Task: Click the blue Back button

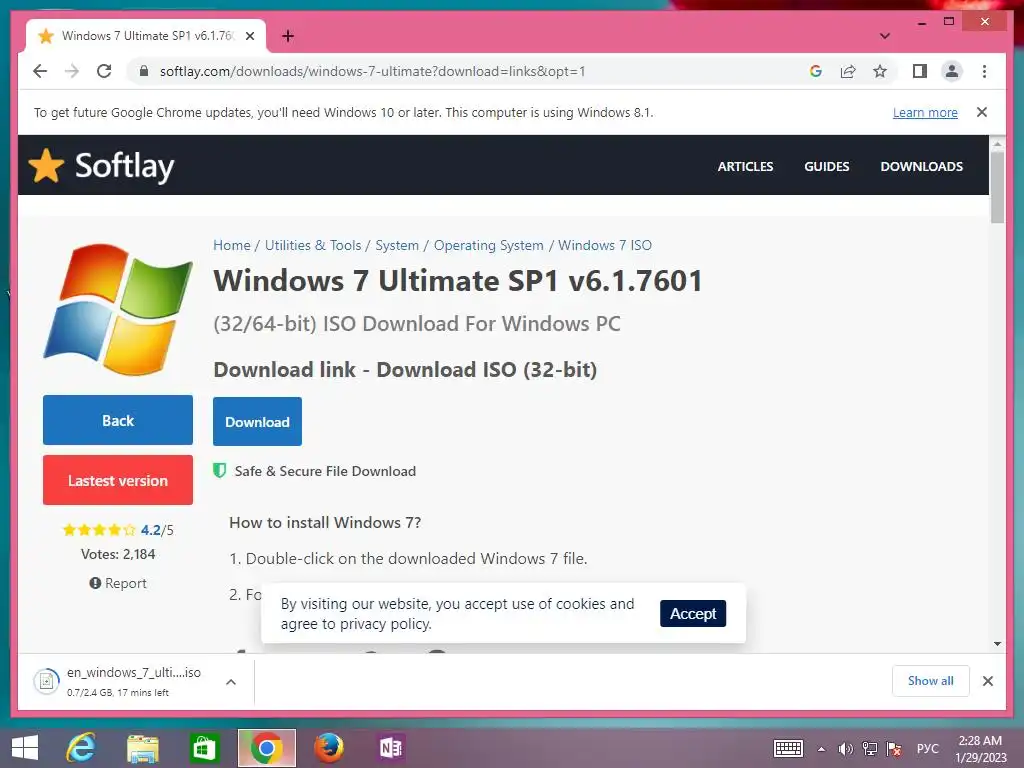Action: coord(118,420)
